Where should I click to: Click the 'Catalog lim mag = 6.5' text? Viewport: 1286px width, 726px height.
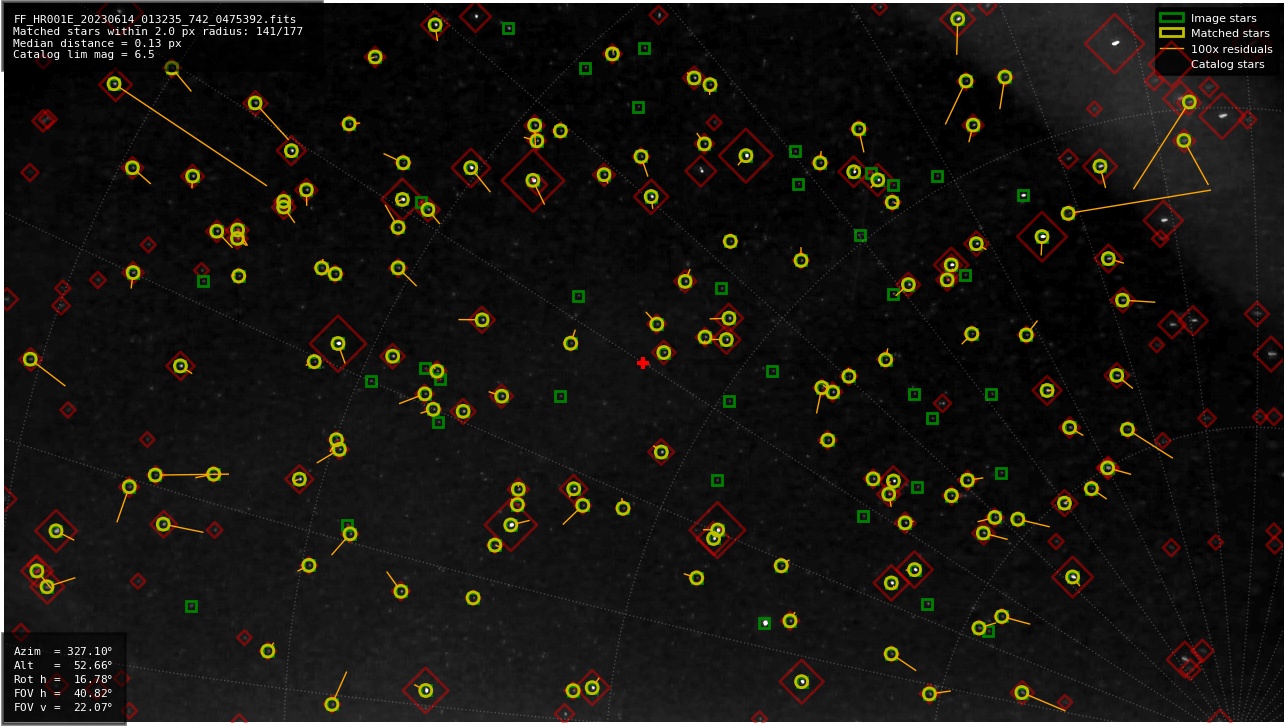[x=84, y=55]
